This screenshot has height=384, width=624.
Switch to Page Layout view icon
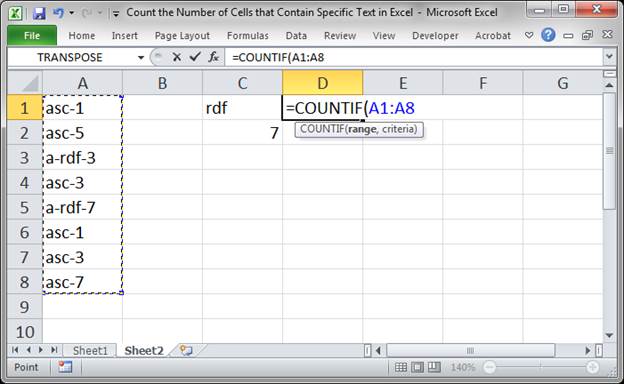(x=417, y=367)
